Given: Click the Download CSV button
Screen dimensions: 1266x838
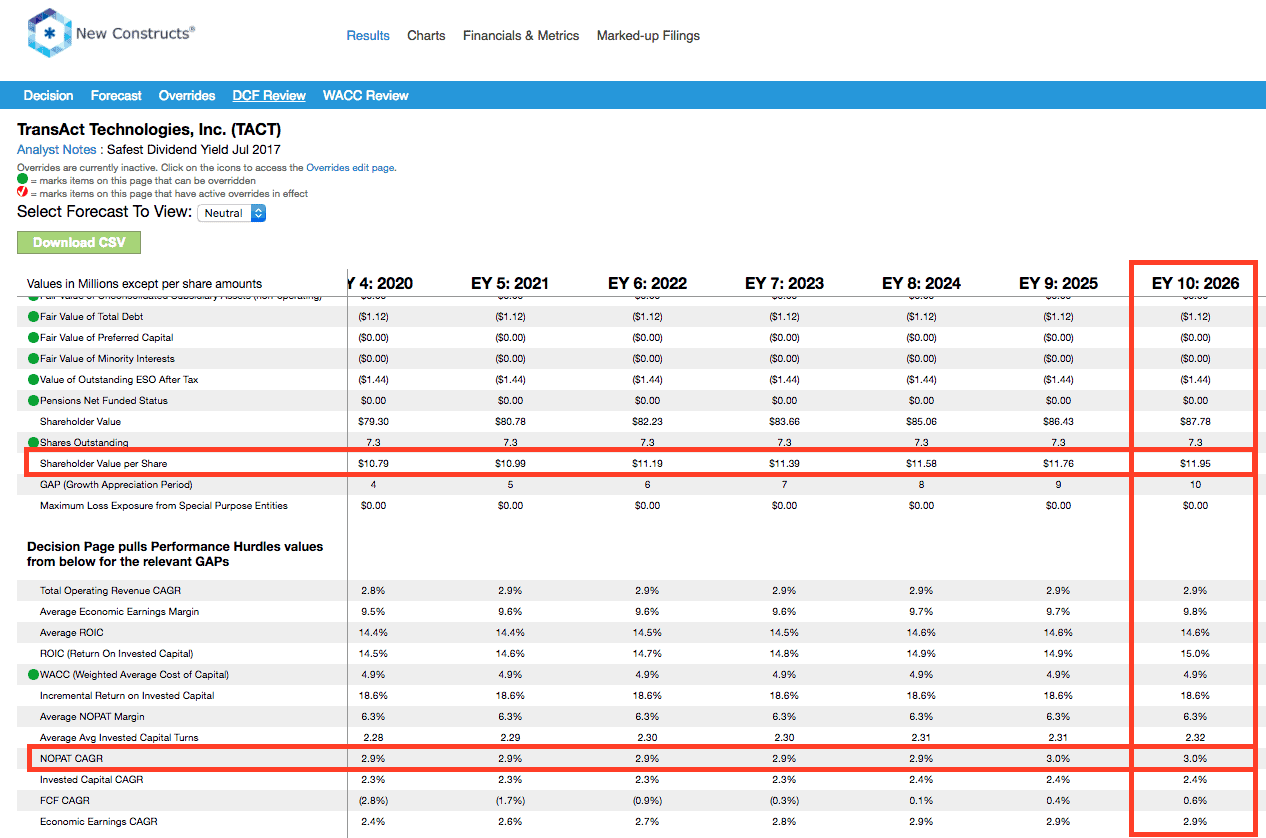Looking at the screenshot, I should click(79, 243).
